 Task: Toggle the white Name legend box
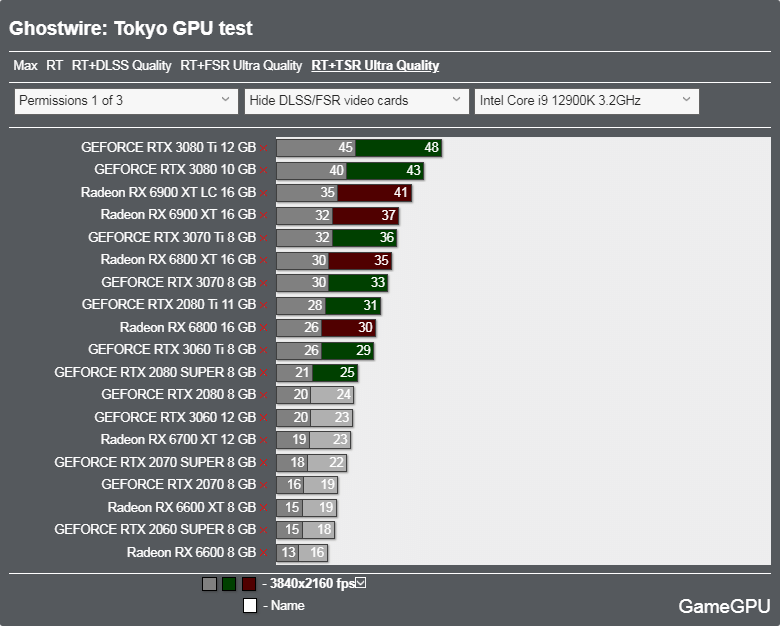point(250,606)
